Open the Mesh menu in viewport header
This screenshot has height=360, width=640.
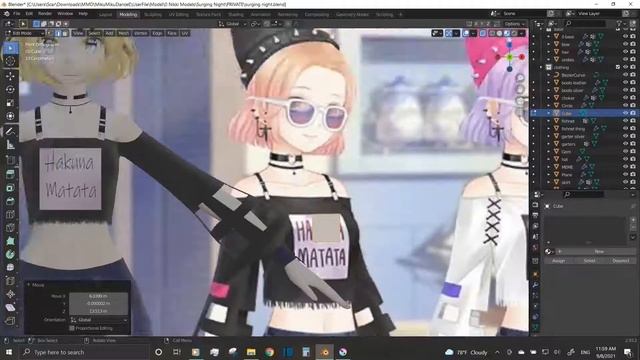pyautogui.click(x=123, y=33)
